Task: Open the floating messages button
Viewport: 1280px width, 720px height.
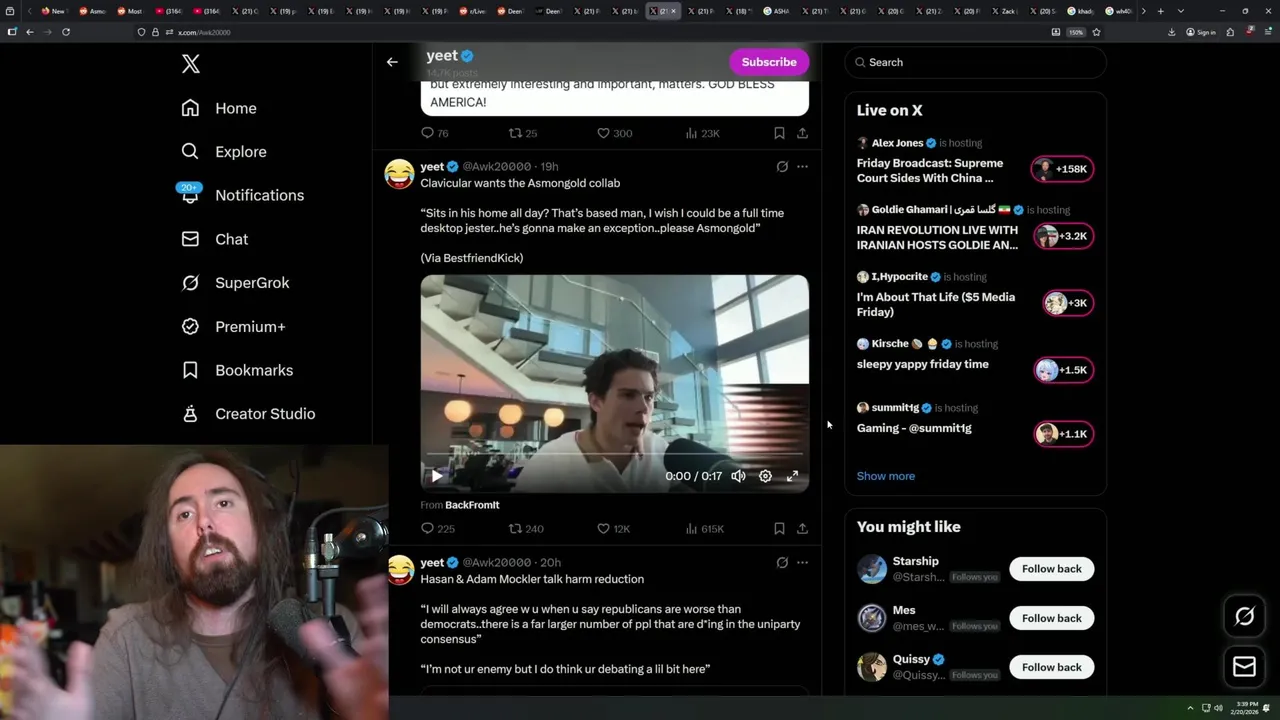Action: (x=1245, y=667)
